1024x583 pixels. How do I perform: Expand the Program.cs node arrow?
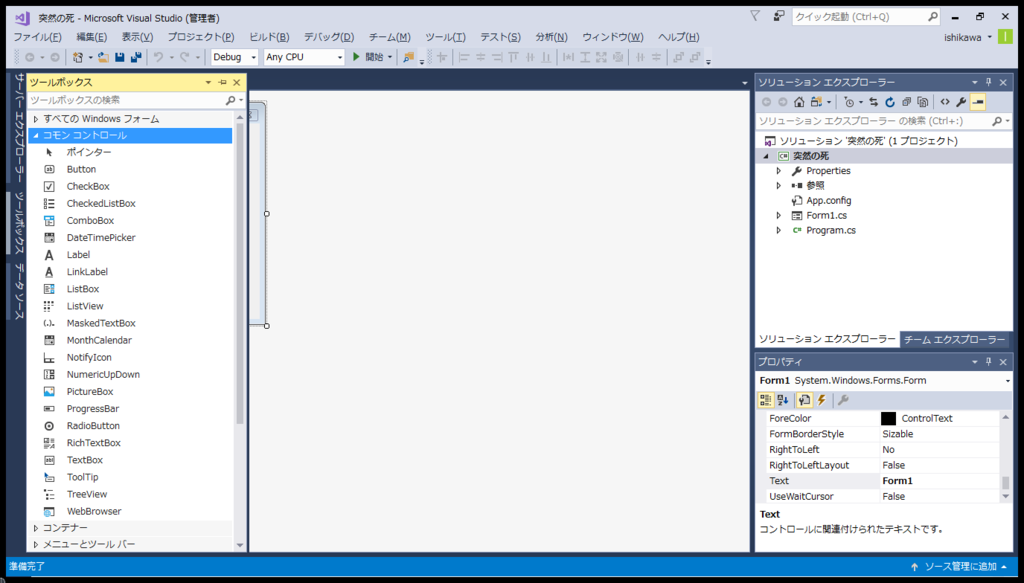(778, 230)
